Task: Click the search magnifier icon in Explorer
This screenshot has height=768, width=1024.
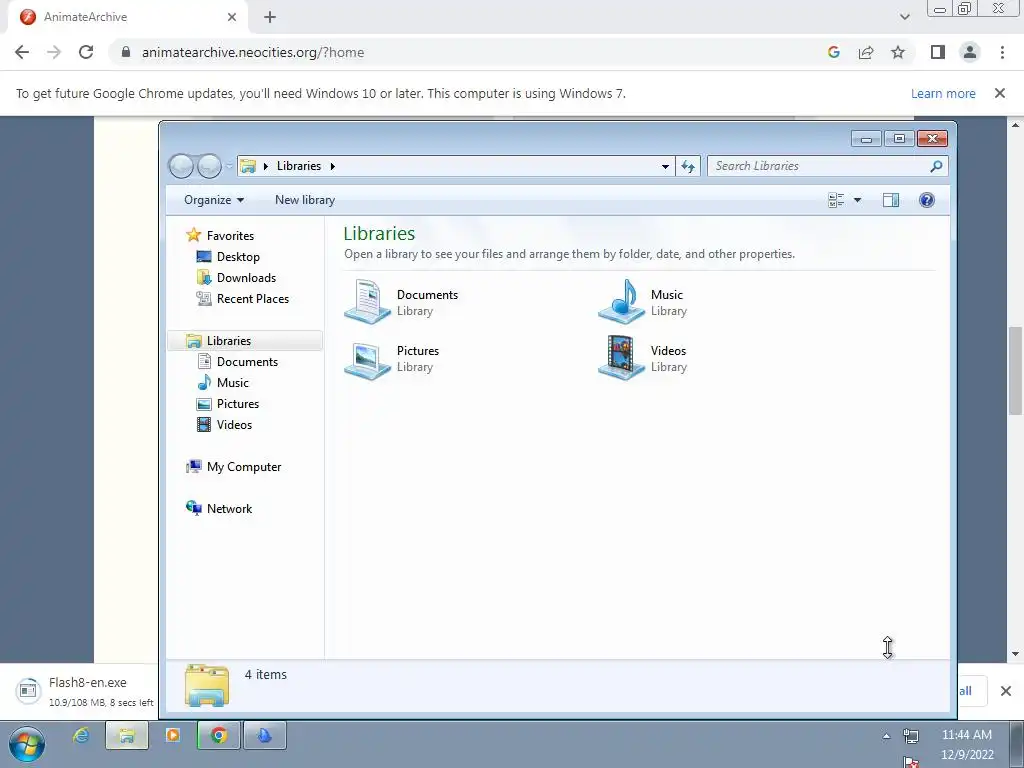Action: pyautogui.click(x=936, y=166)
